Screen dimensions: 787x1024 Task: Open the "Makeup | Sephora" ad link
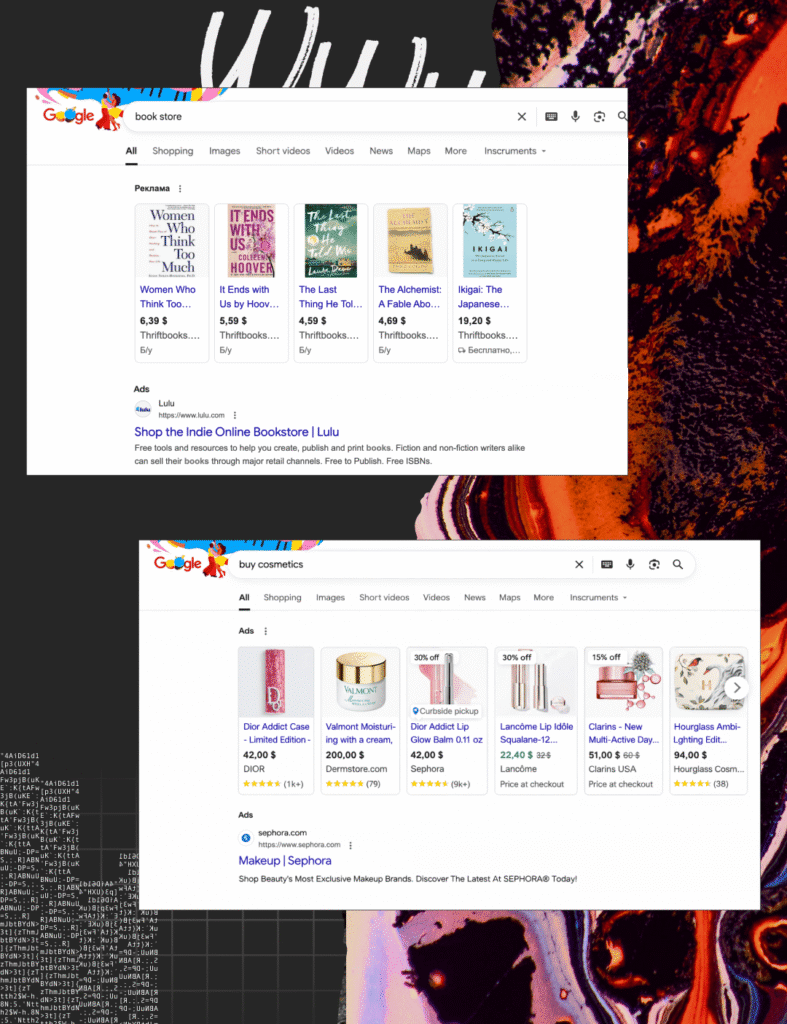point(284,861)
